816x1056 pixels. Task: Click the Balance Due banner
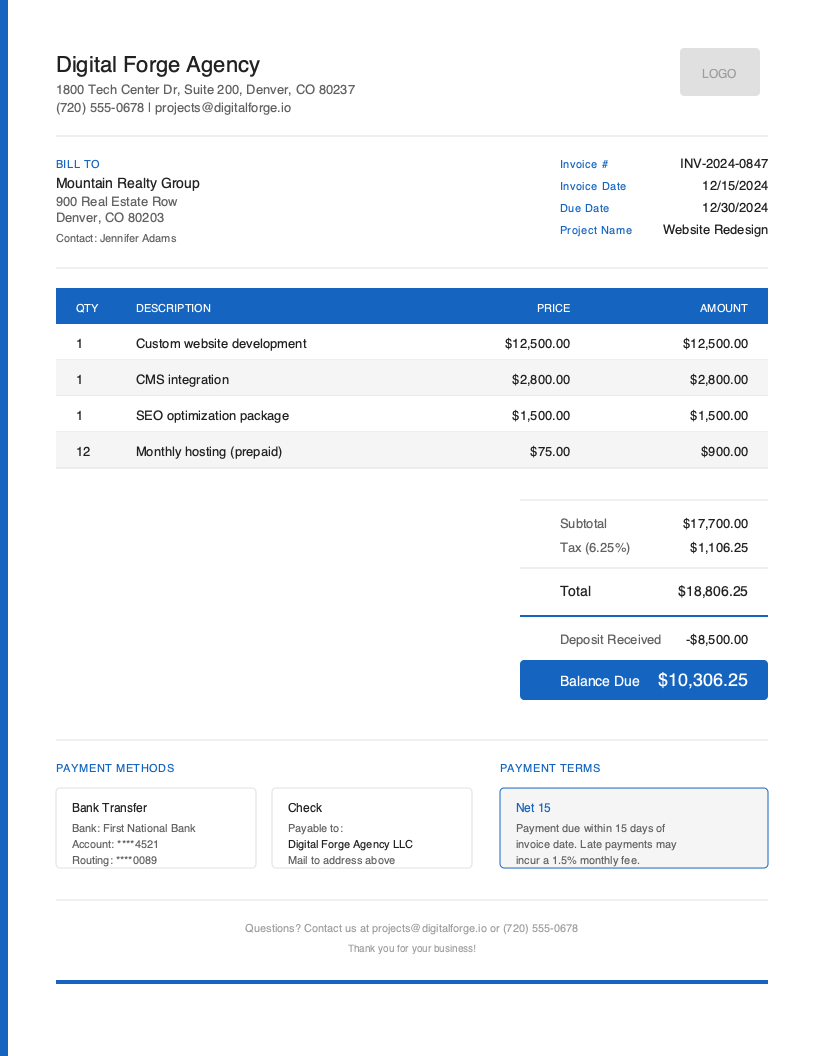point(643,680)
